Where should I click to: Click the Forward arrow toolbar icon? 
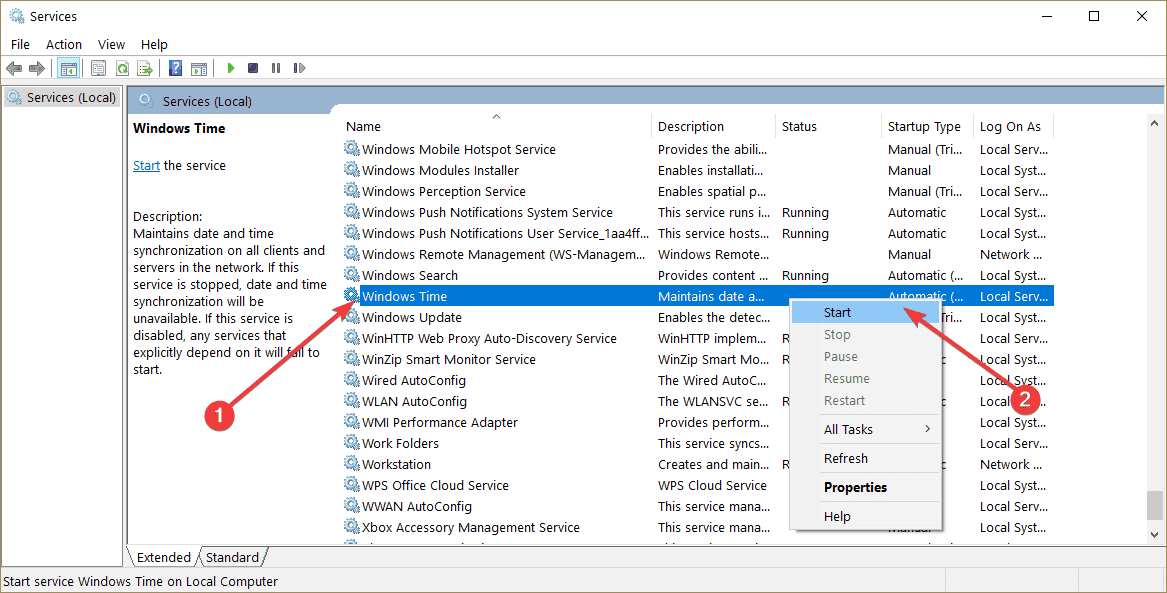(36, 68)
